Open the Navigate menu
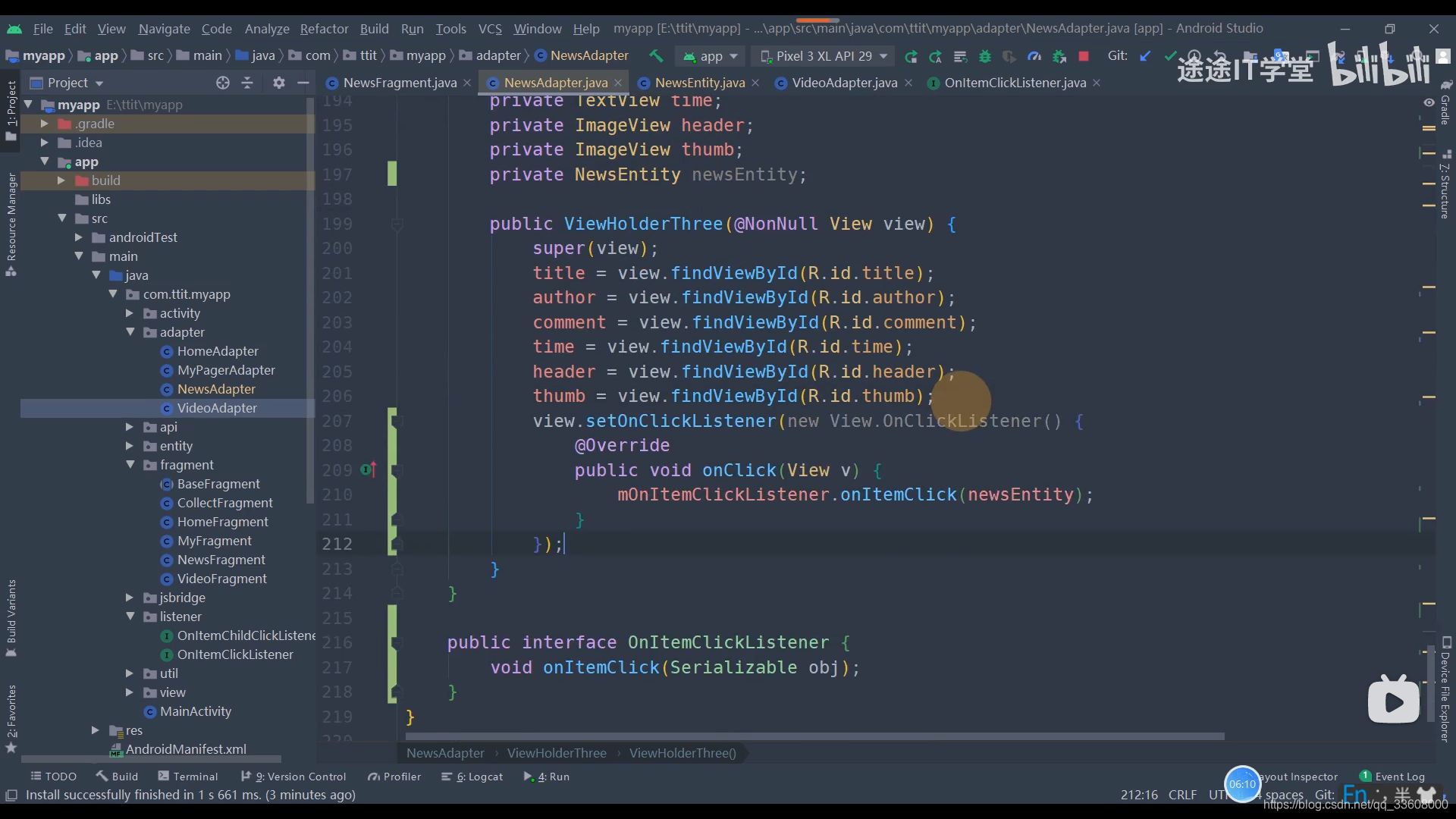1456x819 pixels. (x=164, y=28)
